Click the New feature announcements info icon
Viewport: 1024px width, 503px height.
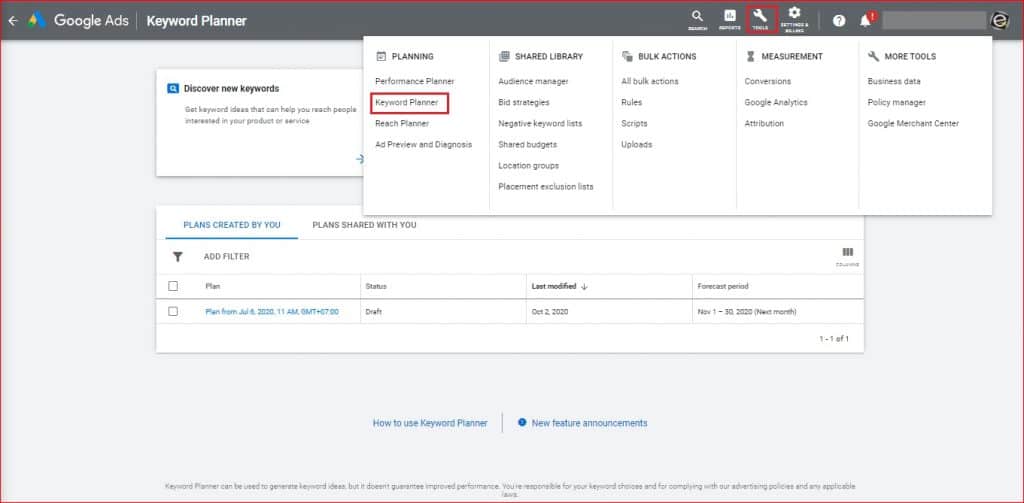(x=522, y=423)
